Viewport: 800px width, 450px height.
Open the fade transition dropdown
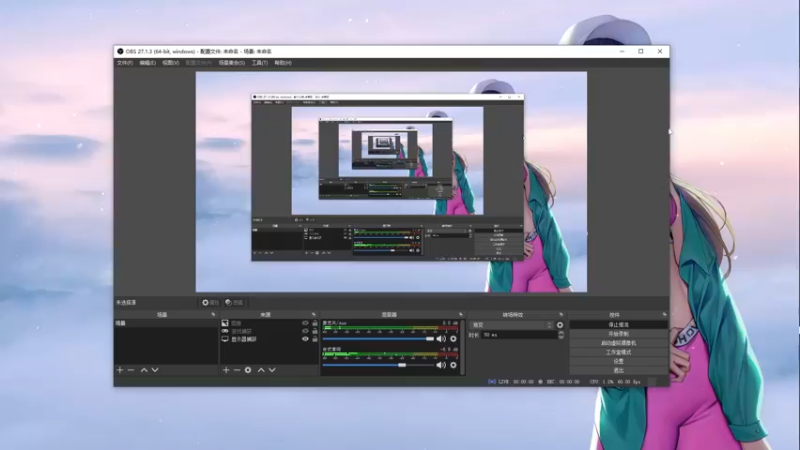coord(512,325)
